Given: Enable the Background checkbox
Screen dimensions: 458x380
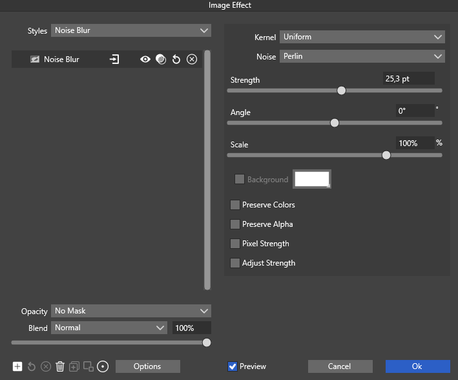Looking at the screenshot, I should point(239,179).
